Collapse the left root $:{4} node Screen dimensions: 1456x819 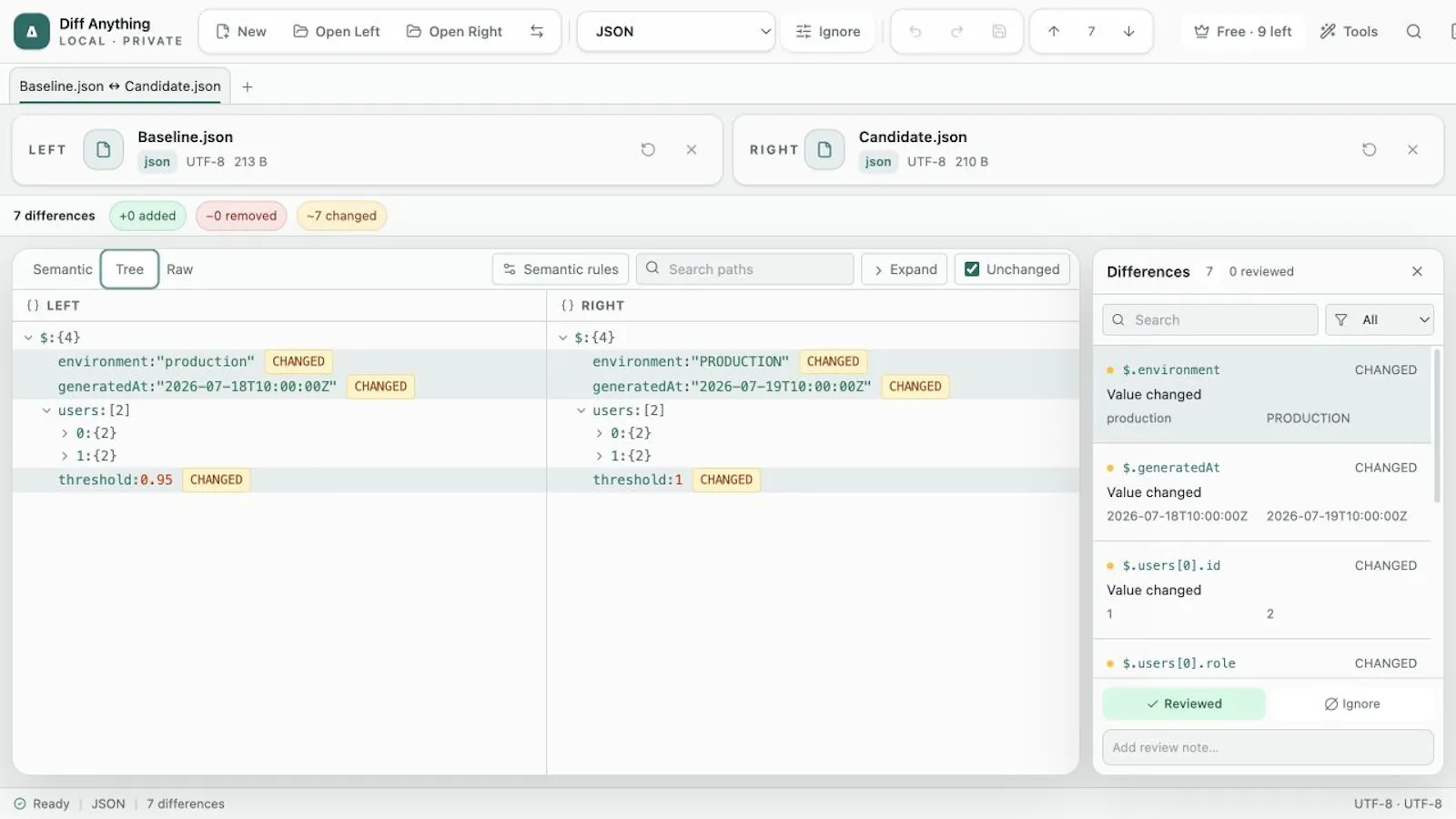(x=28, y=338)
